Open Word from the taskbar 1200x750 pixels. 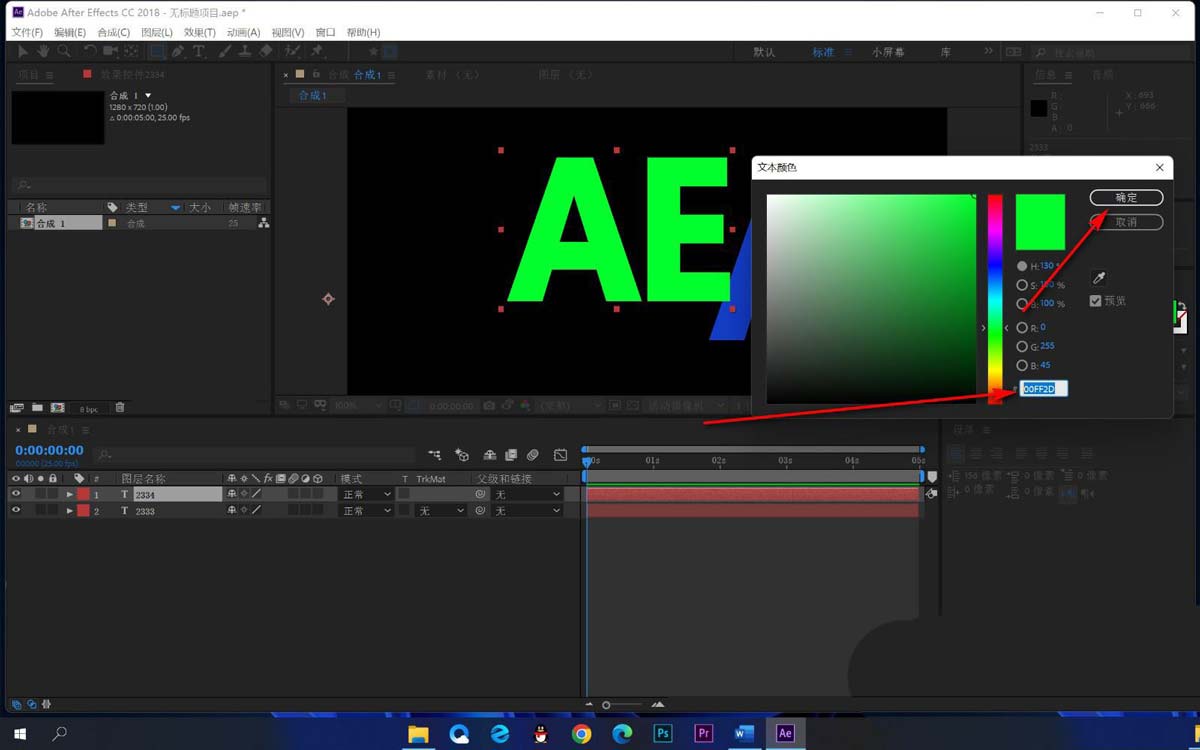(744, 733)
